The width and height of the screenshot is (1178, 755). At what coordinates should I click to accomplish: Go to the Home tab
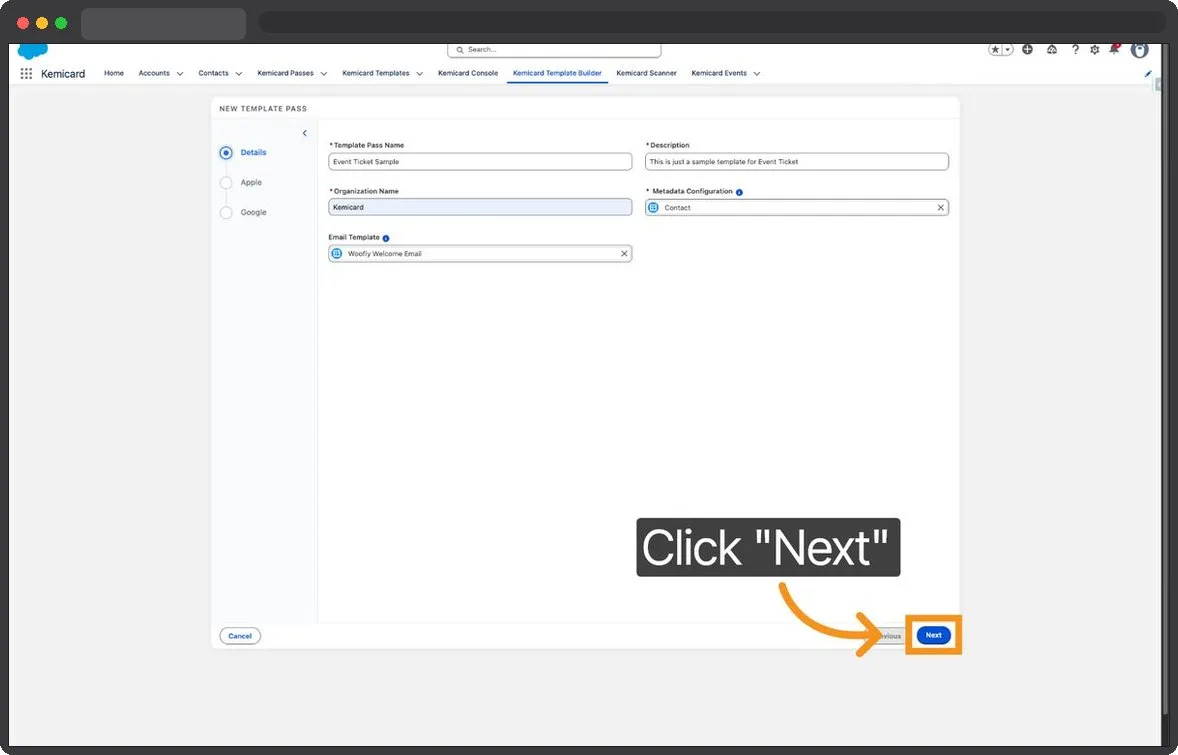point(113,73)
